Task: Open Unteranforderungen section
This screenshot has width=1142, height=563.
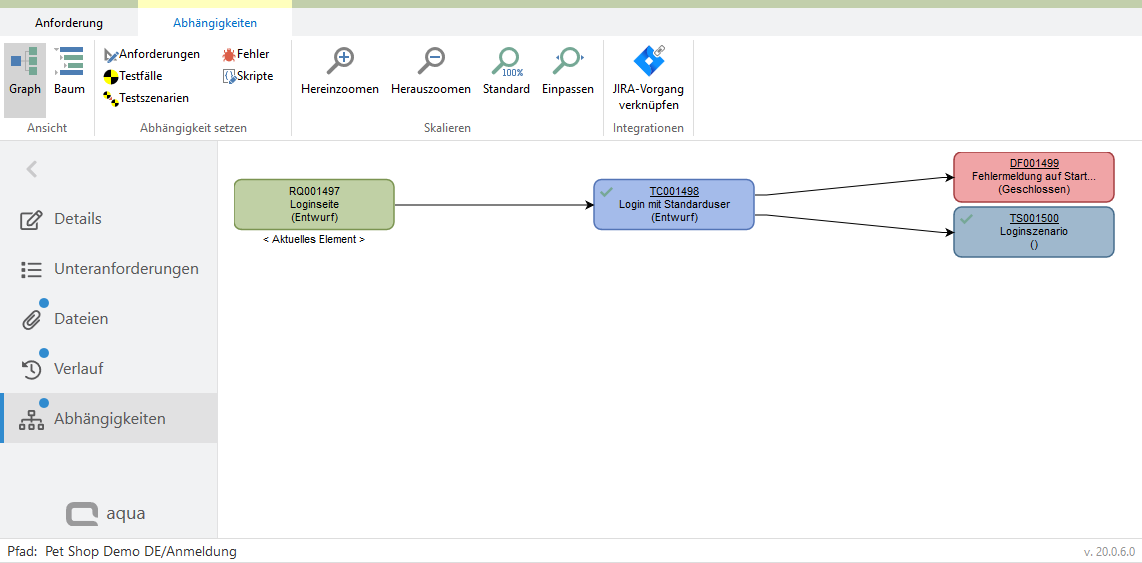Action: (126, 269)
